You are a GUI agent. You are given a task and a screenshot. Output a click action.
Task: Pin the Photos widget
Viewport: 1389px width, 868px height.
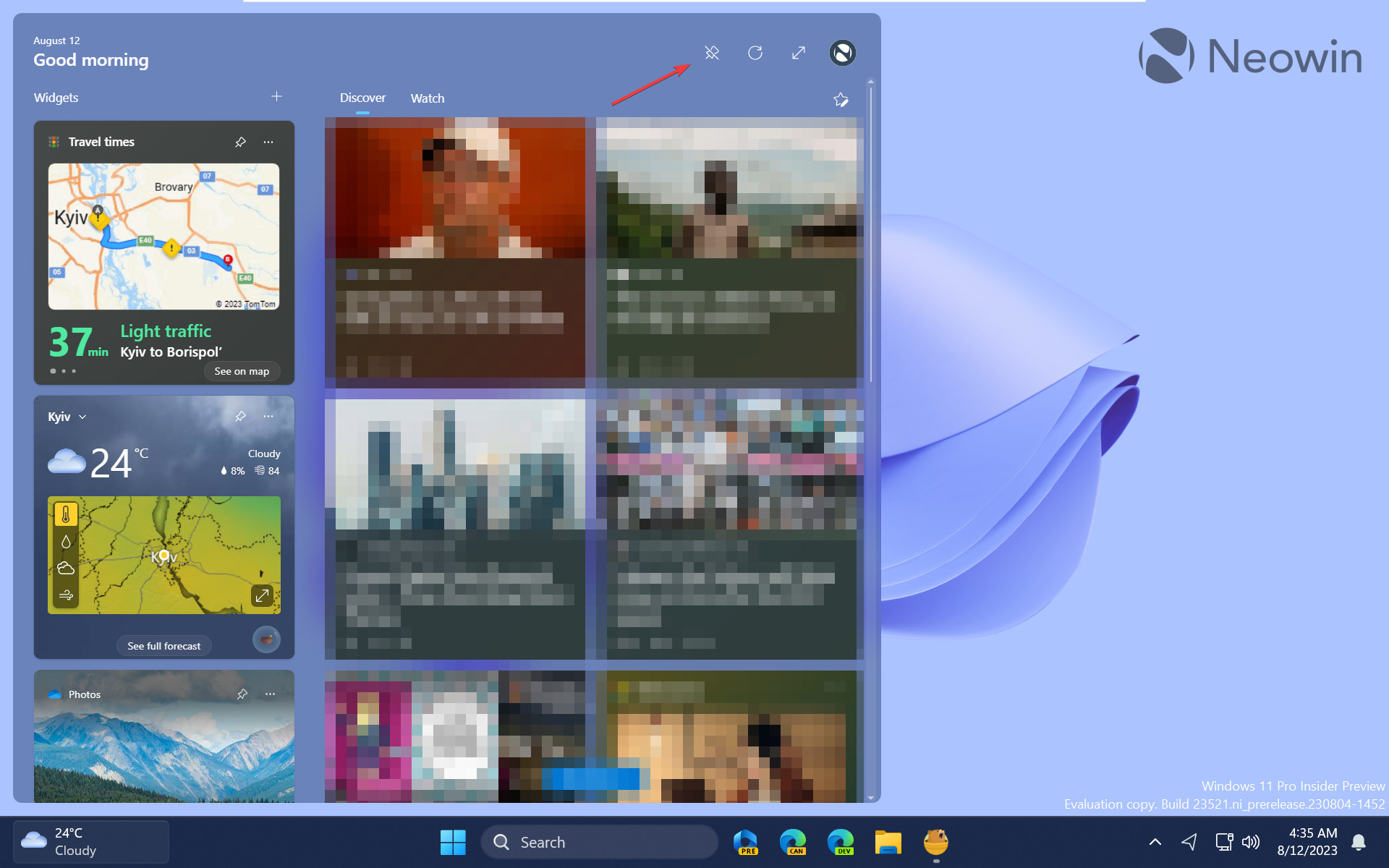[x=242, y=694]
